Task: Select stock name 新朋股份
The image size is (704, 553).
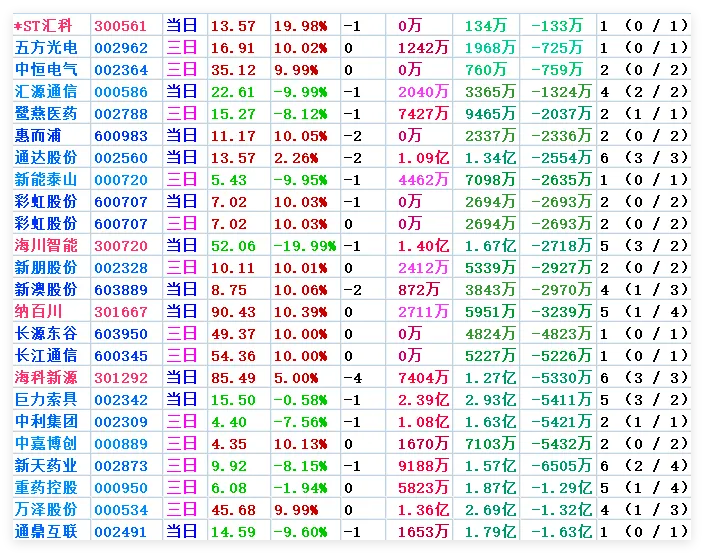Action: pos(46,268)
